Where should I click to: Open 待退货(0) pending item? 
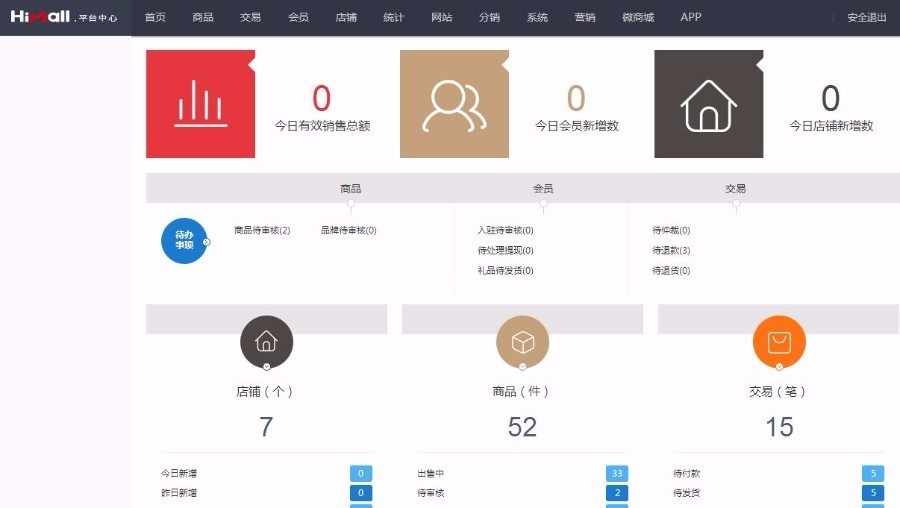tap(671, 270)
